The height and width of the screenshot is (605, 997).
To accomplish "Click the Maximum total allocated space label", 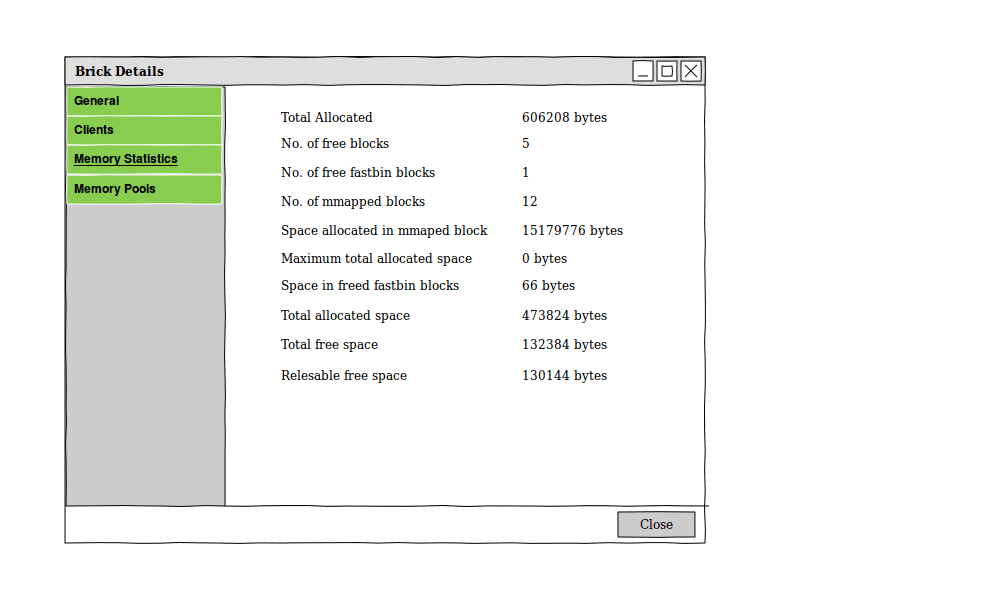I will click(x=376, y=258).
